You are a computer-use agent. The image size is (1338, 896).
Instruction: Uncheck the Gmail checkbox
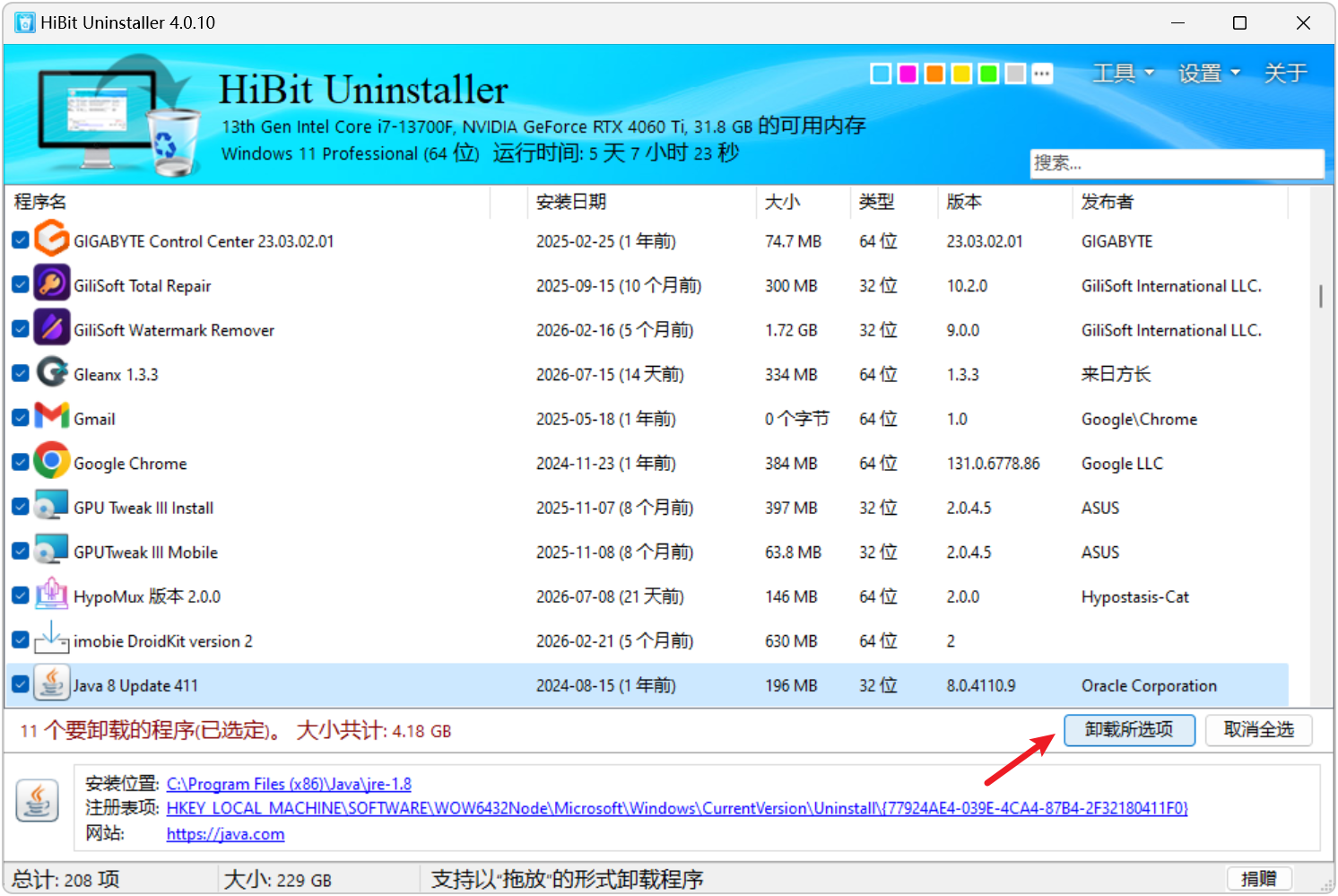(x=21, y=418)
